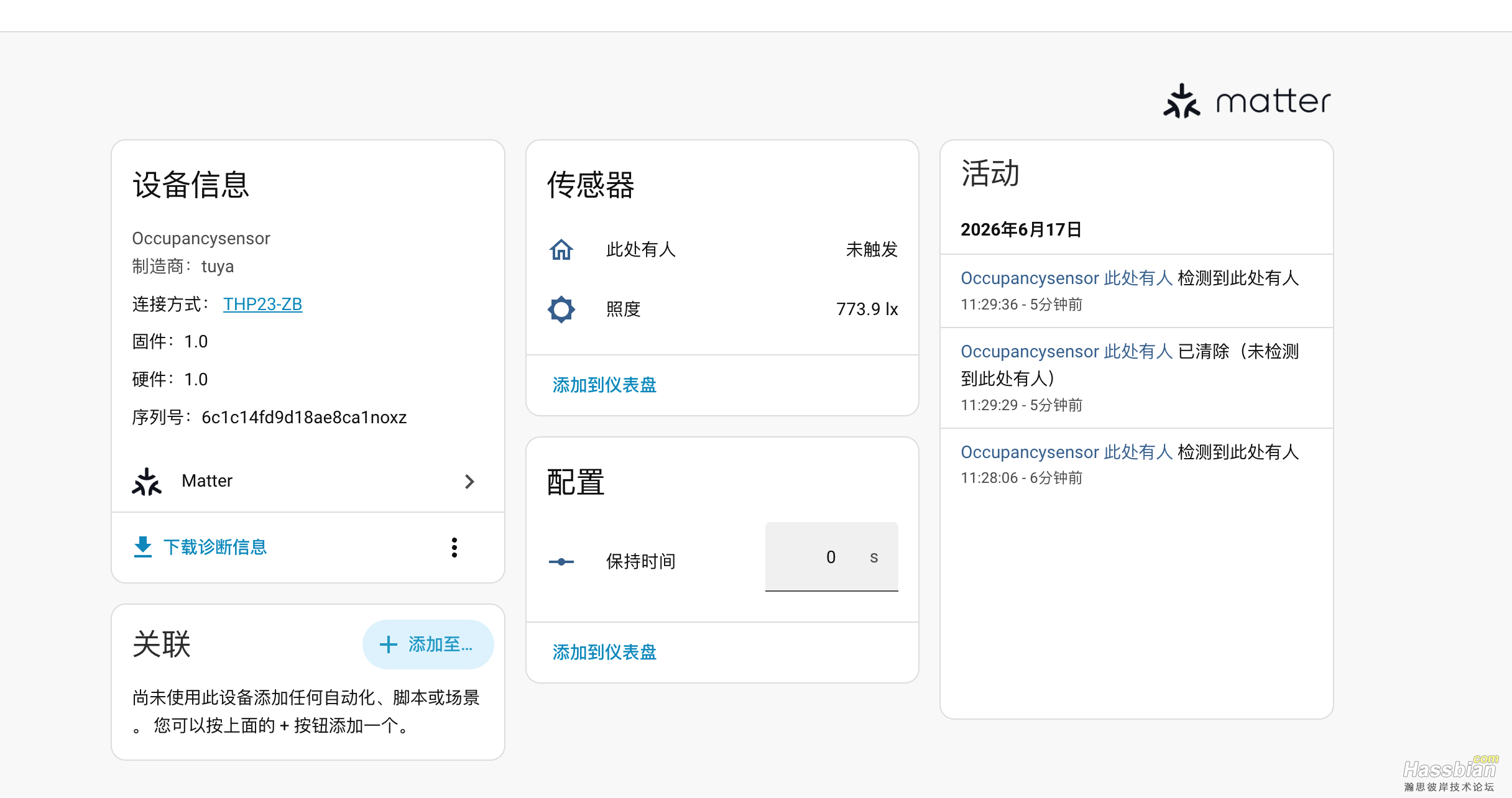Viewport: 1512px width, 798px height.
Task: Focus the 保持时间 seconds input field
Action: (x=832, y=557)
